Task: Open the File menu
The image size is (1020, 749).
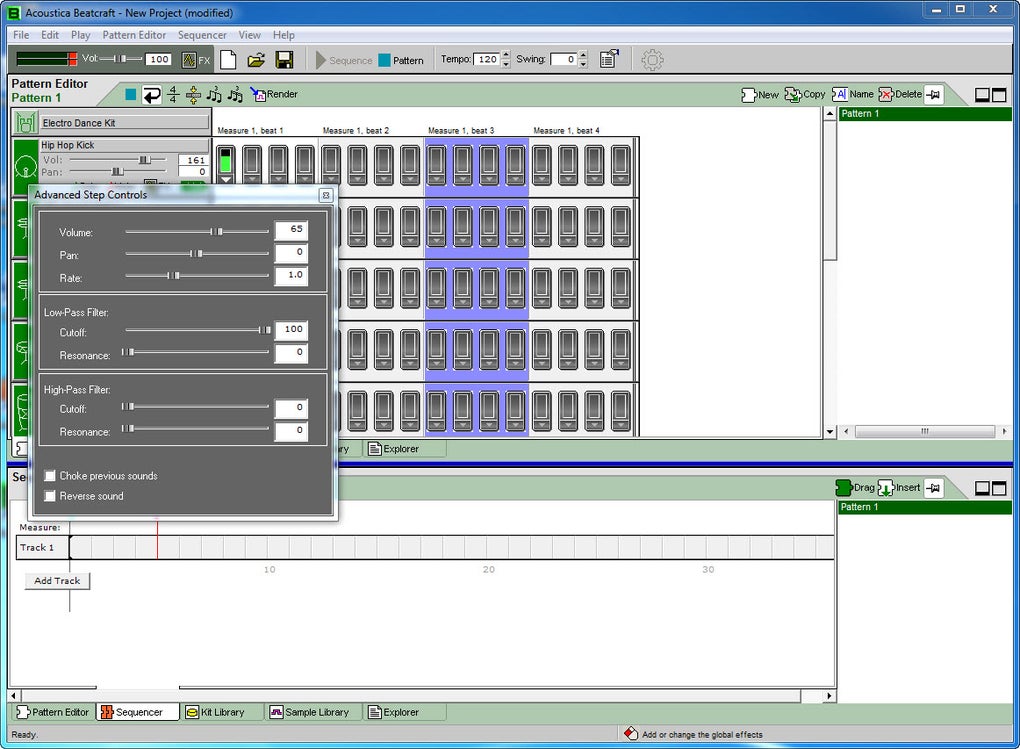Action: (21, 35)
